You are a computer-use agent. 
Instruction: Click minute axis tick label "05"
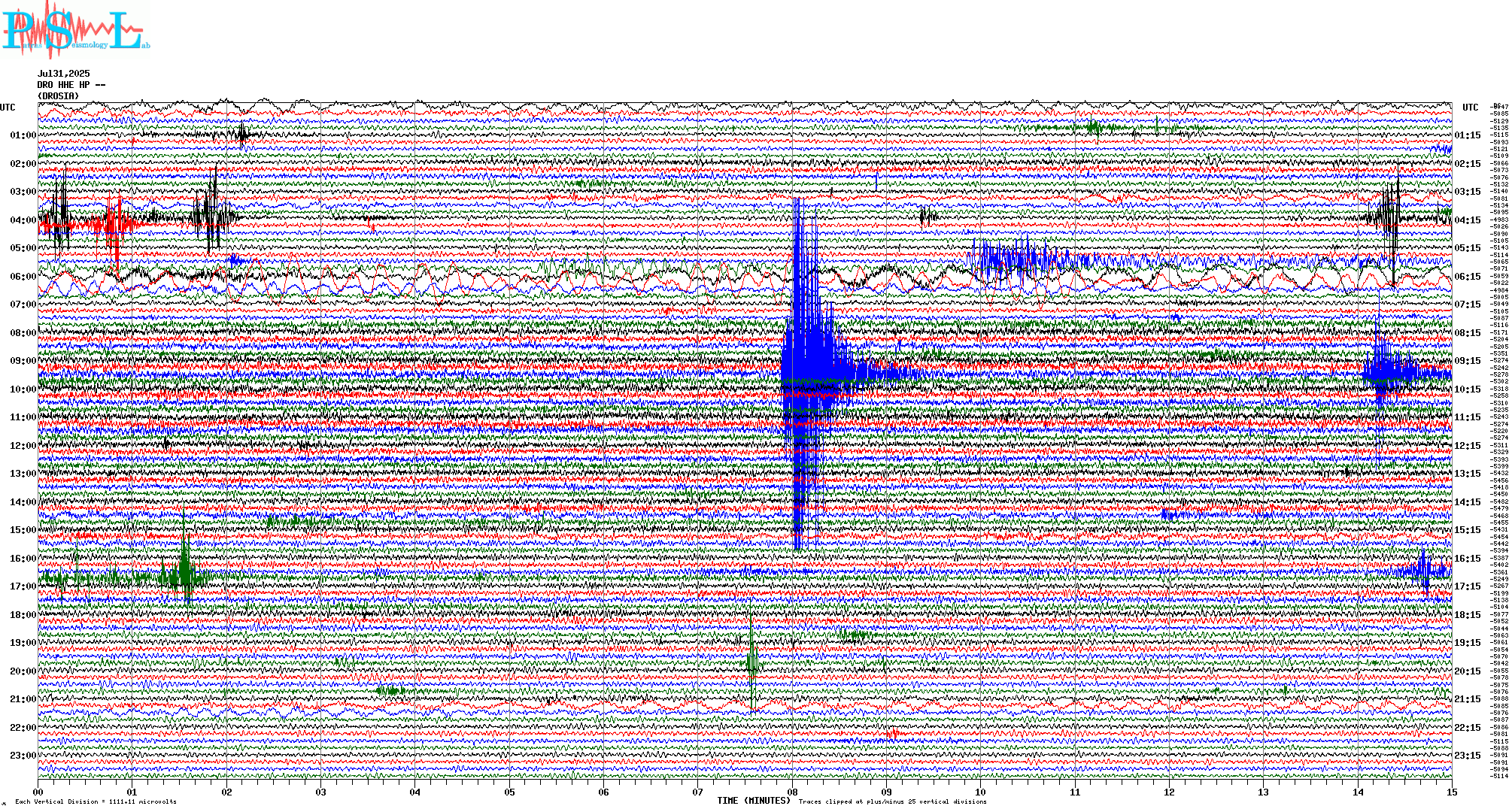509,792
